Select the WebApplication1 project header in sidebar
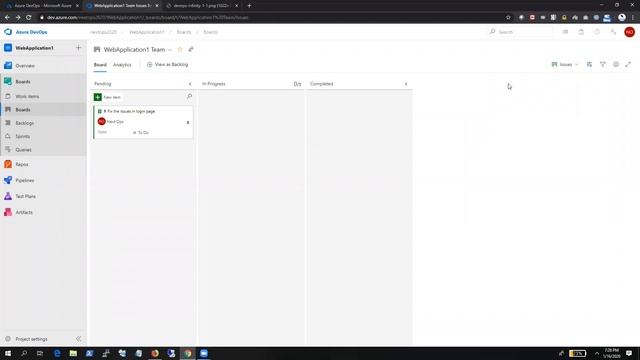 [x=34, y=48]
